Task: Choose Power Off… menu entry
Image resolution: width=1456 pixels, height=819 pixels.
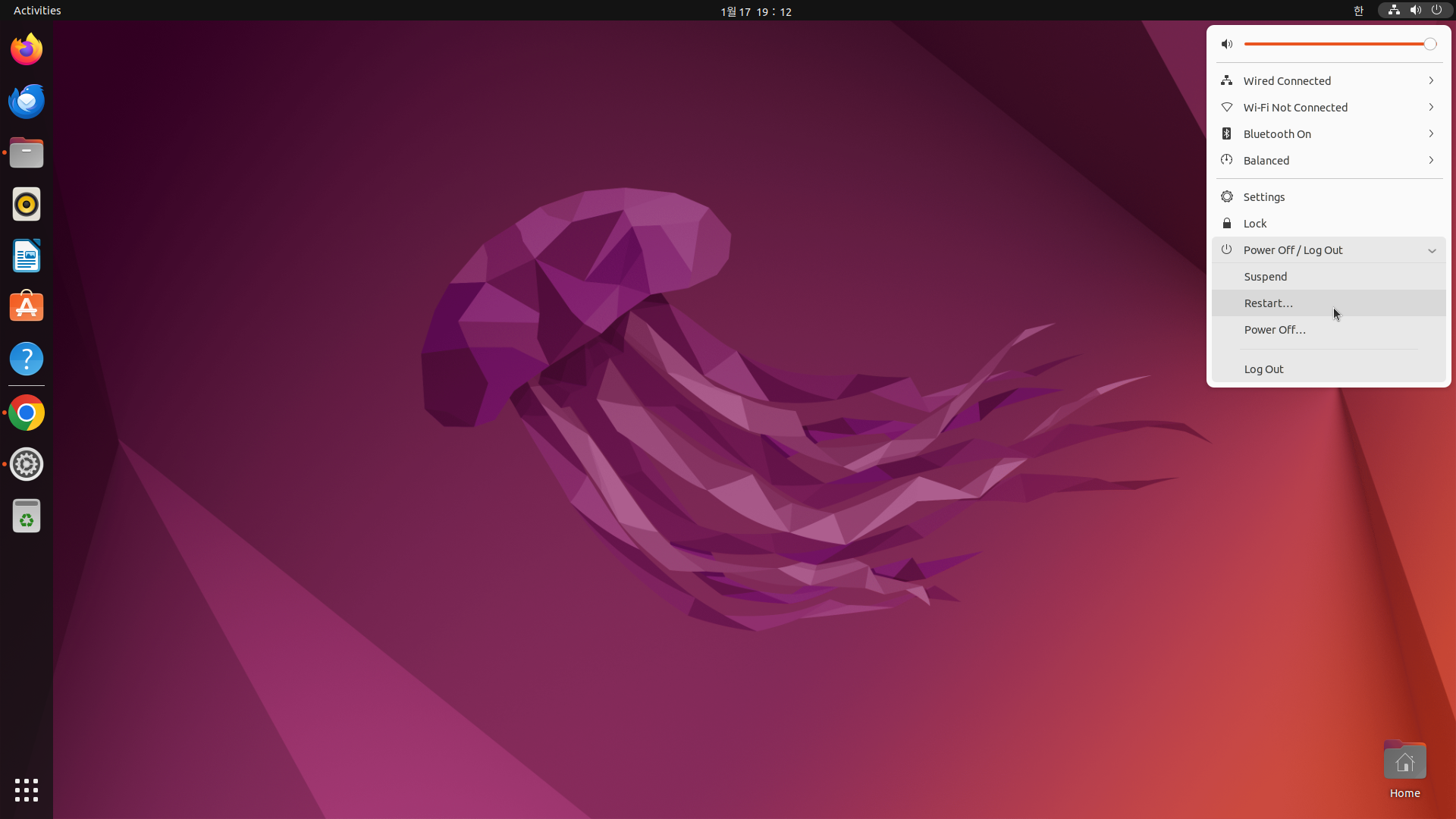Action: pos(1329,330)
